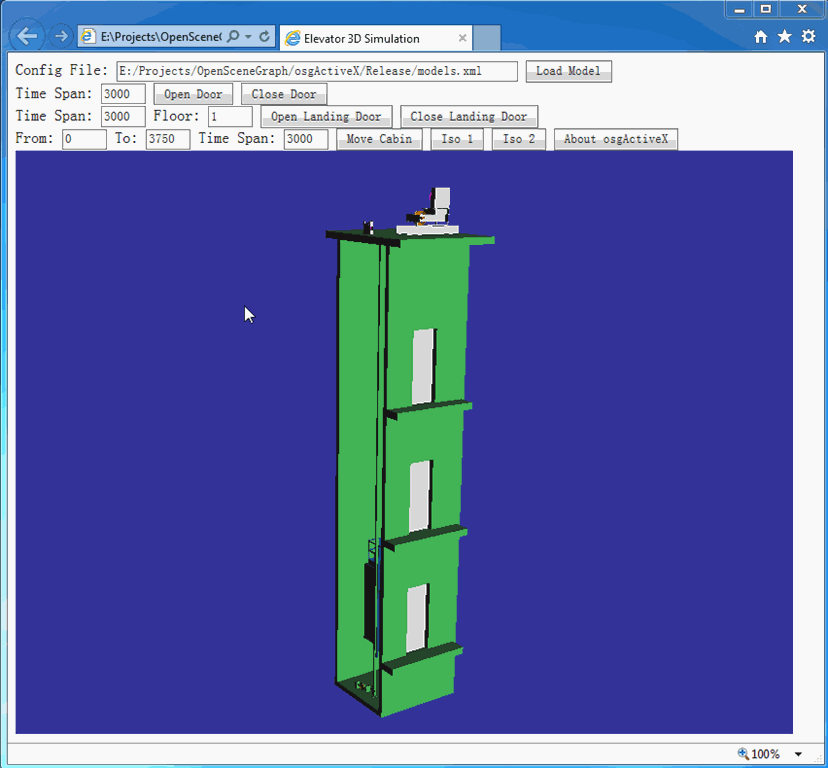Click Close Landing Door button
Viewport: 828px width, 768px height.
[469, 116]
